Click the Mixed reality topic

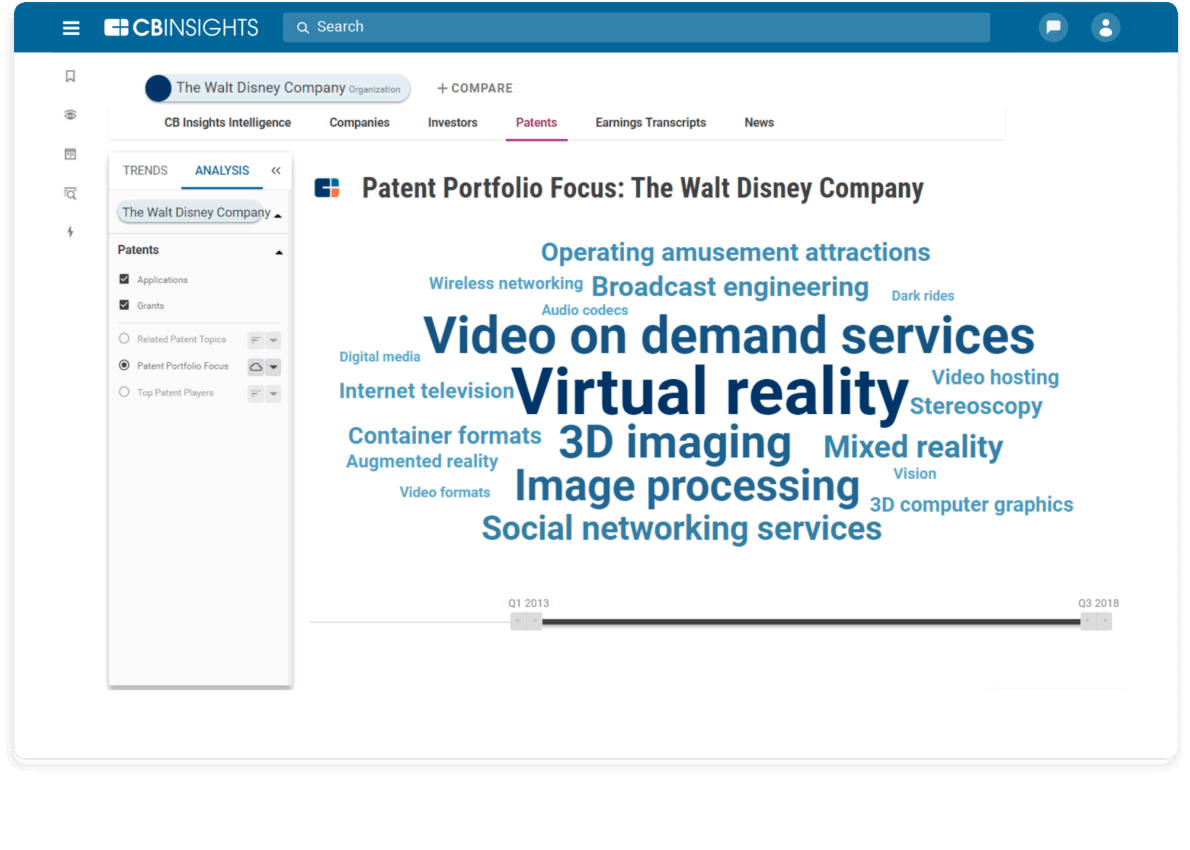click(913, 447)
